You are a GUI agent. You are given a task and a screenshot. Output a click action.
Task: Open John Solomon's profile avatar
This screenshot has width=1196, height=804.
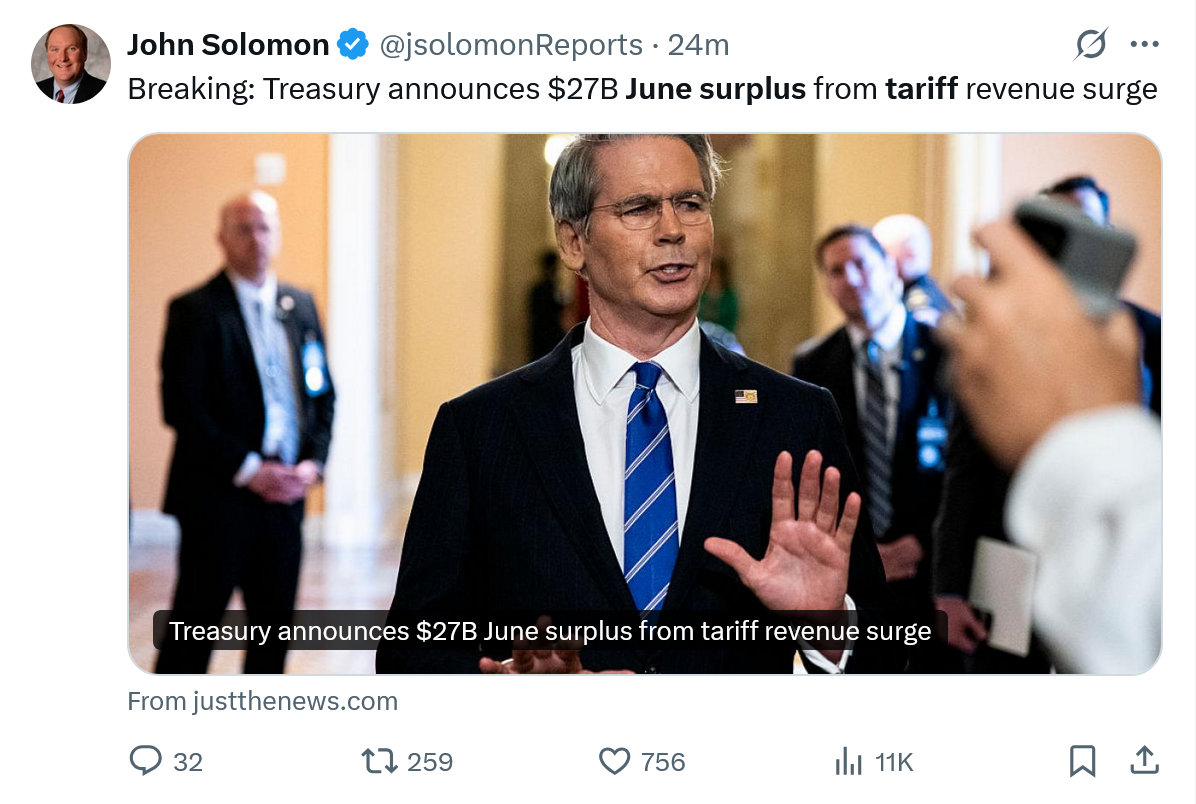coord(70,63)
